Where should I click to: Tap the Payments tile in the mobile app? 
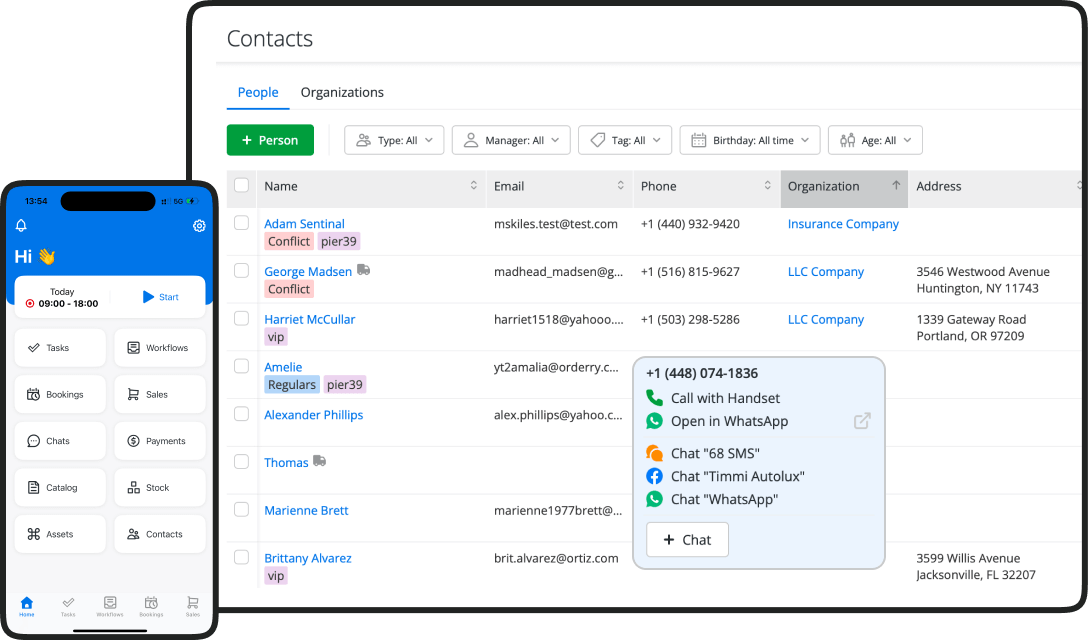click(x=159, y=441)
